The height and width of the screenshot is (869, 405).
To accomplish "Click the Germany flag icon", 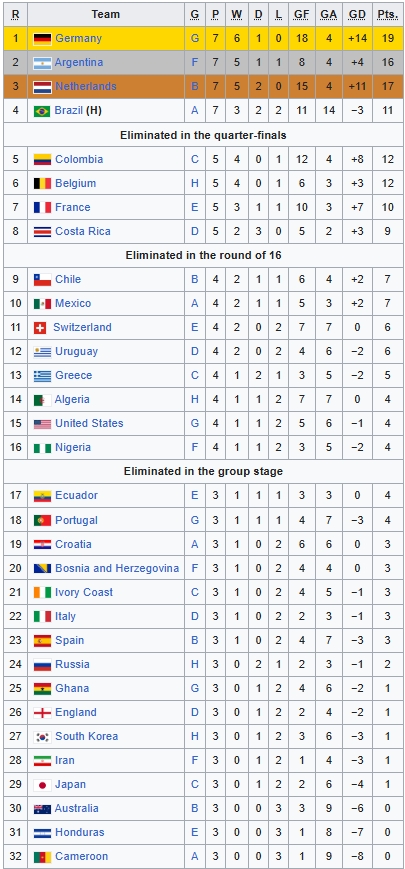I will pyautogui.click(x=42, y=39).
